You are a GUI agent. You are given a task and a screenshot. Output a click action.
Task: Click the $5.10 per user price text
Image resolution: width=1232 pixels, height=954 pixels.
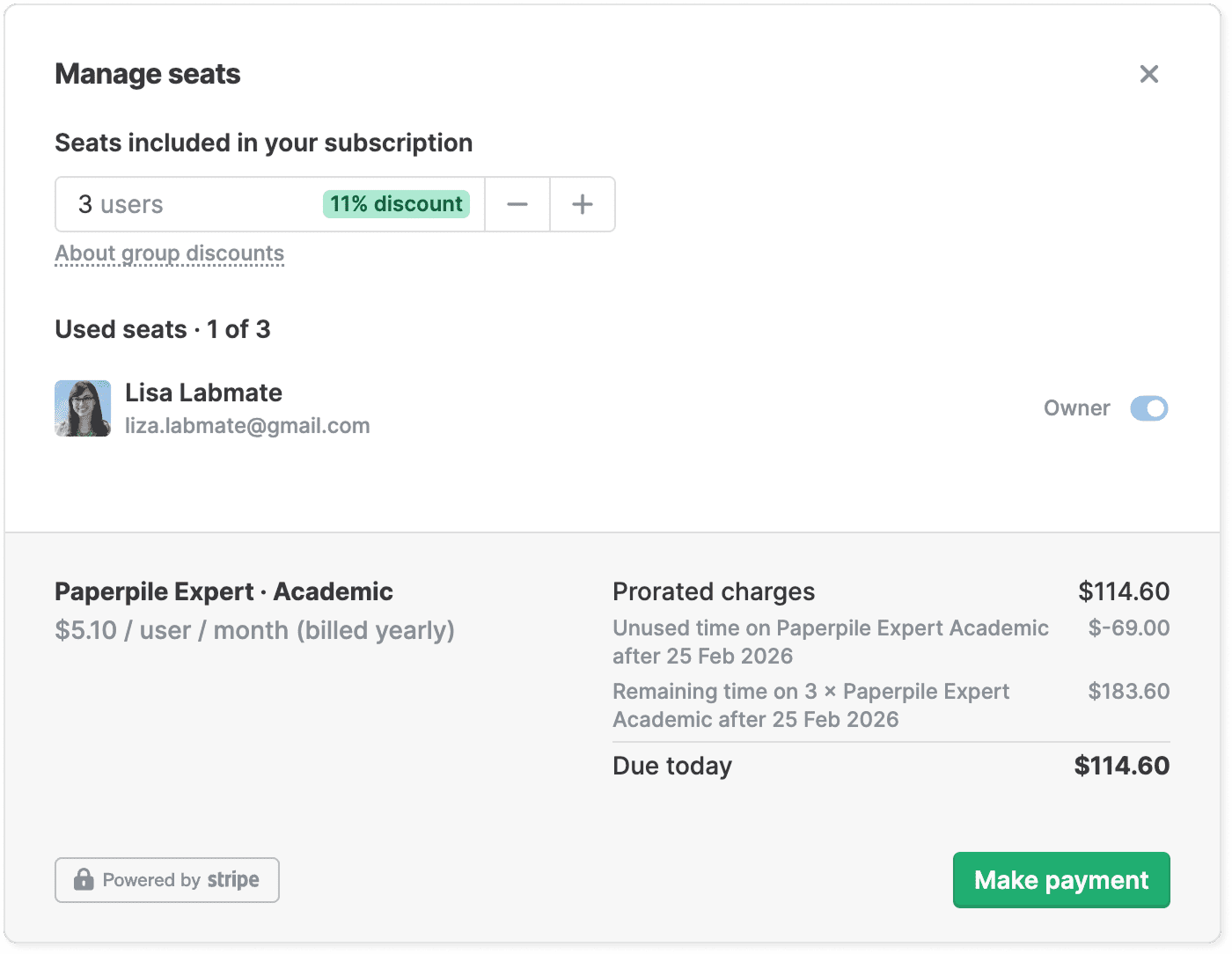pyautogui.click(x=254, y=630)
